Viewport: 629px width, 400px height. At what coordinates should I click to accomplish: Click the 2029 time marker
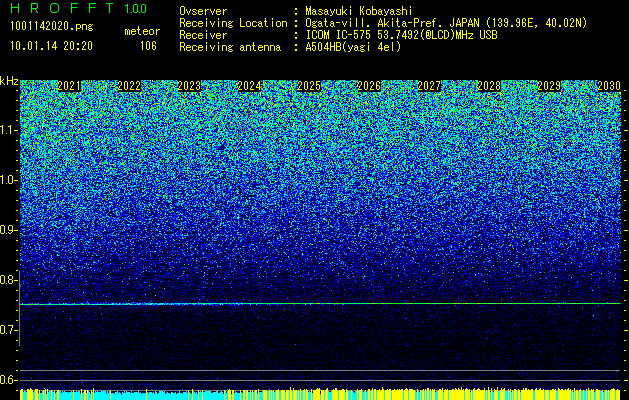tap(549, 86)
